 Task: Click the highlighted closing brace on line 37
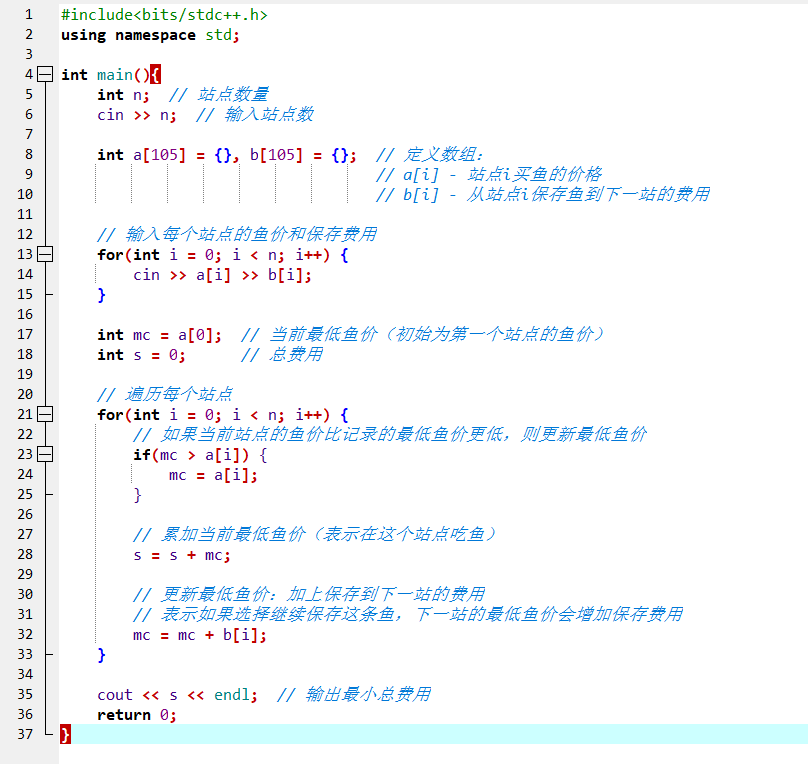[x=65, y=734]
